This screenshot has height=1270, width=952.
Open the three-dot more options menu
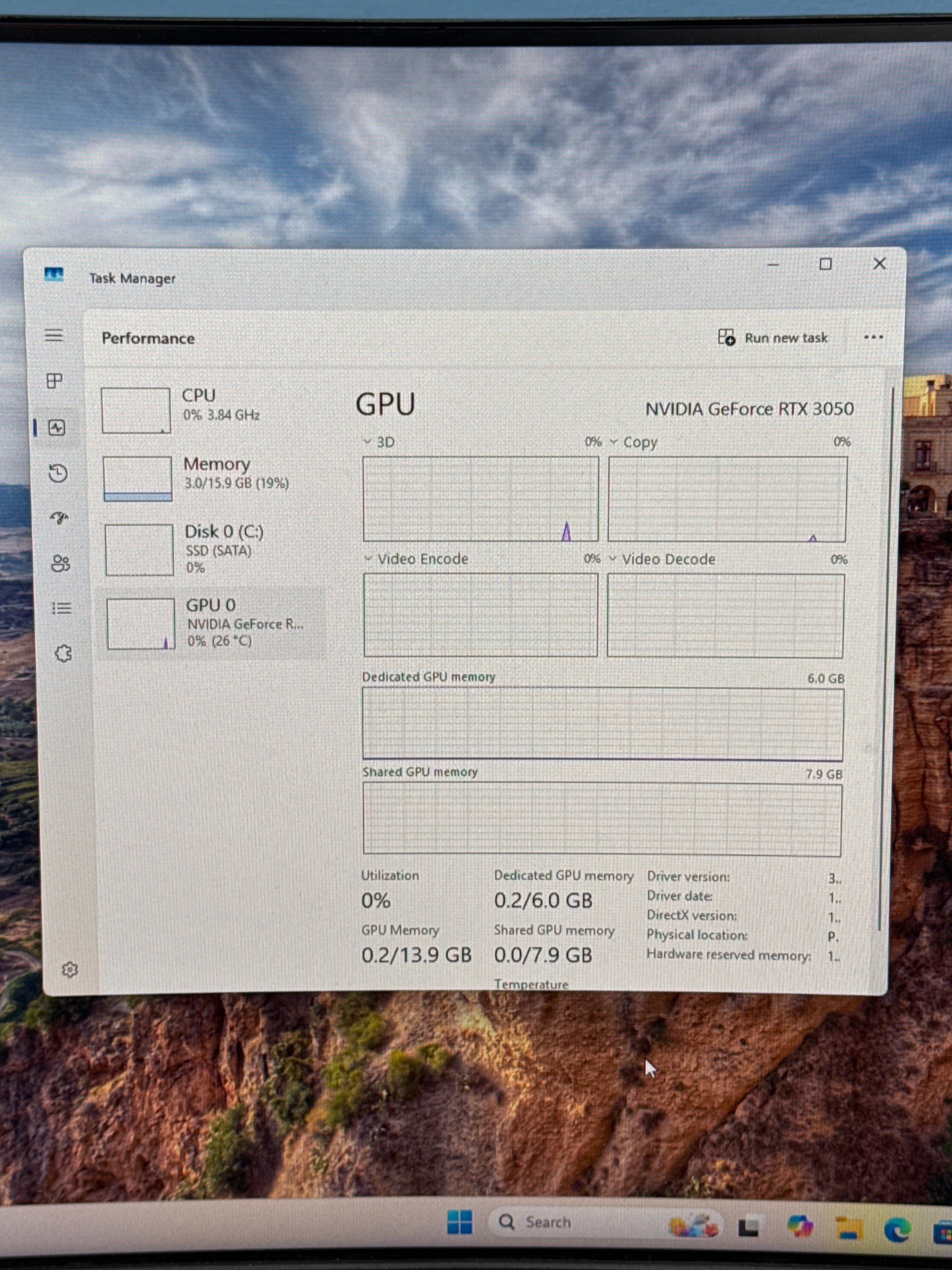(x=873, y=337)
